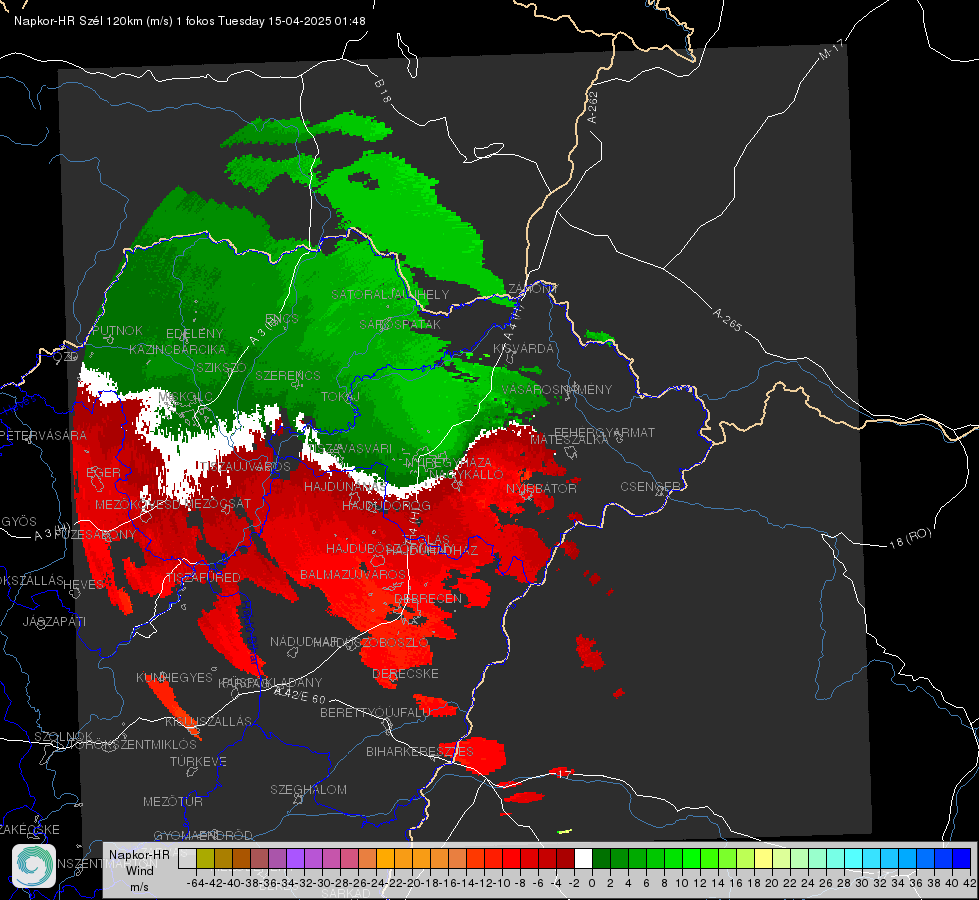This screenshot has height=900, width=979.
Task: Click the 18 (RO) road label
Action: 910,538
